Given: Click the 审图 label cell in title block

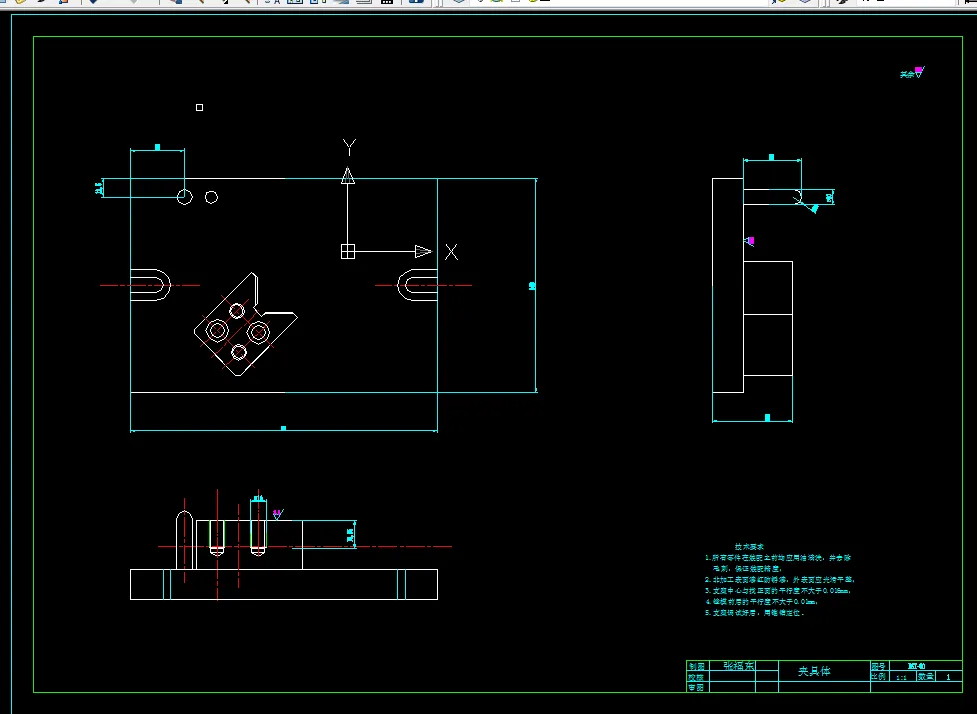Looking at the screenshot, I should pos(697,687).
